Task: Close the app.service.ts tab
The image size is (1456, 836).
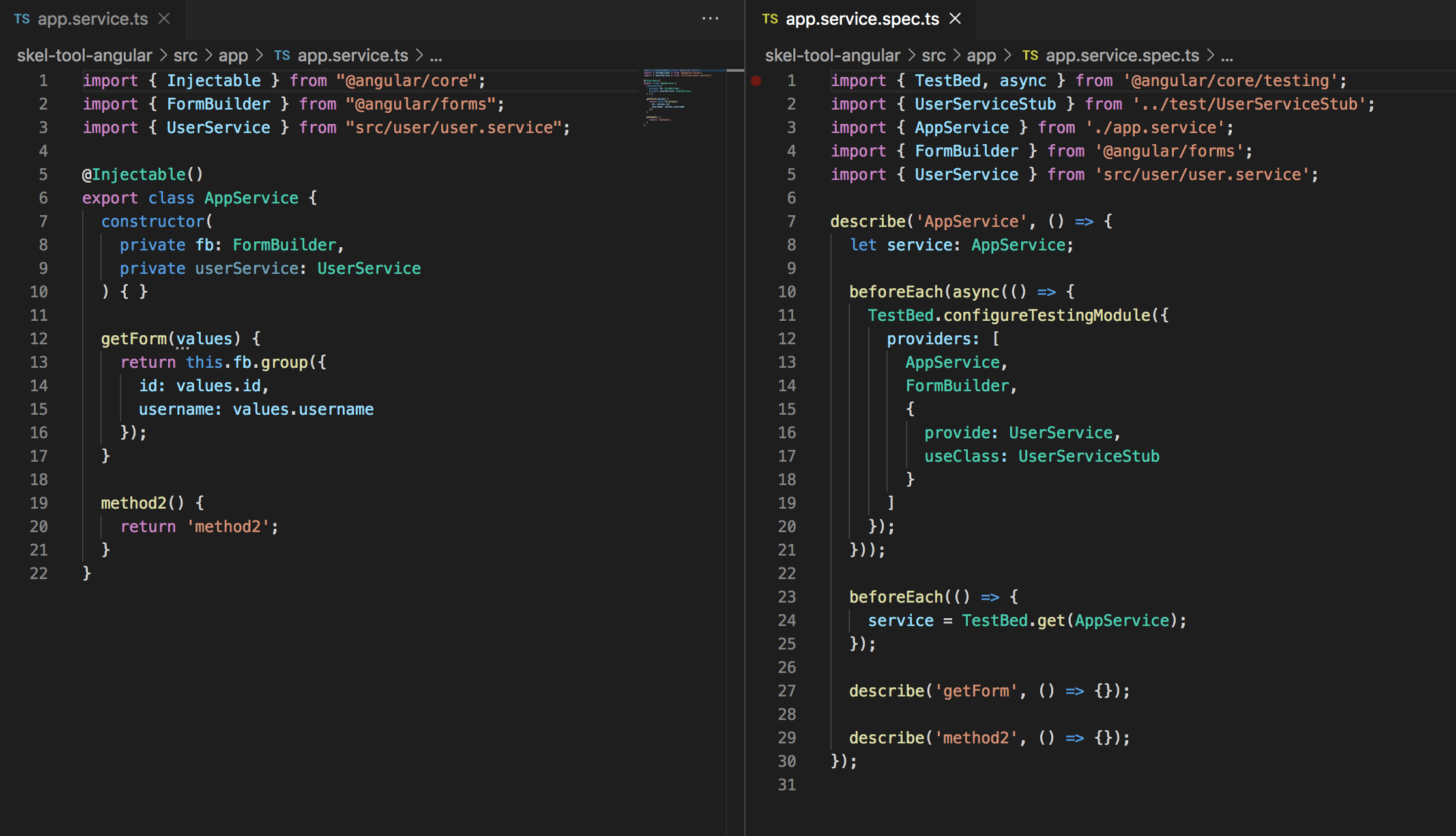Action: tap(164, 19)
